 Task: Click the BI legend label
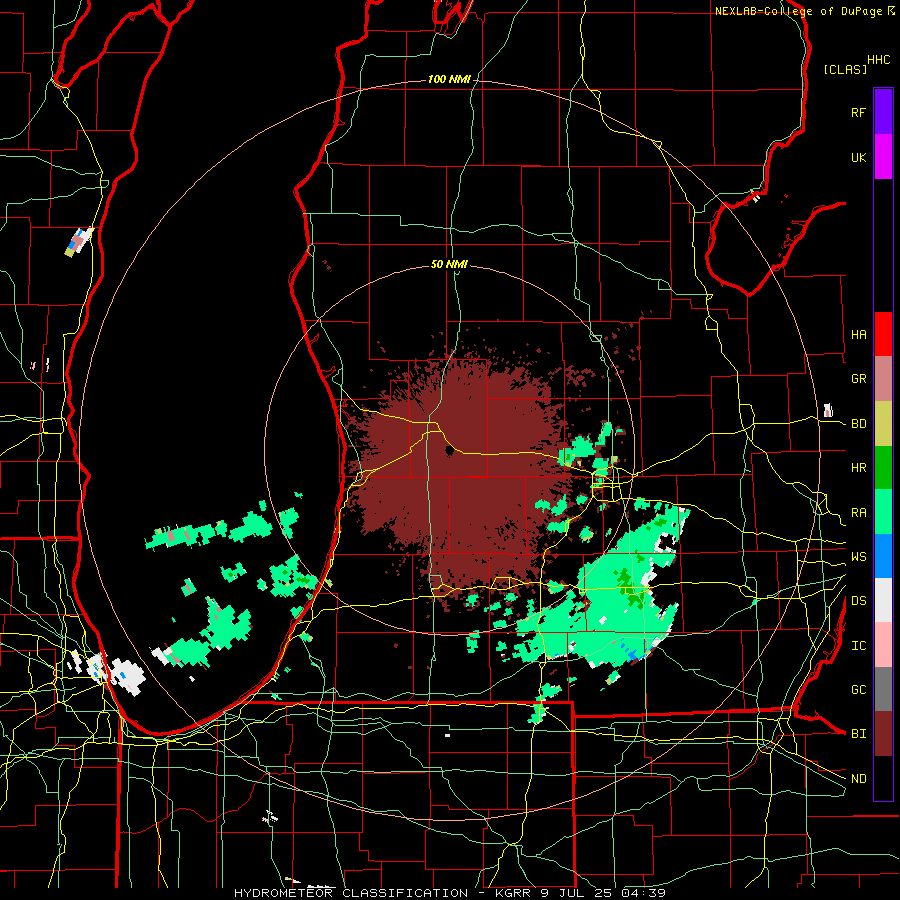858,734
